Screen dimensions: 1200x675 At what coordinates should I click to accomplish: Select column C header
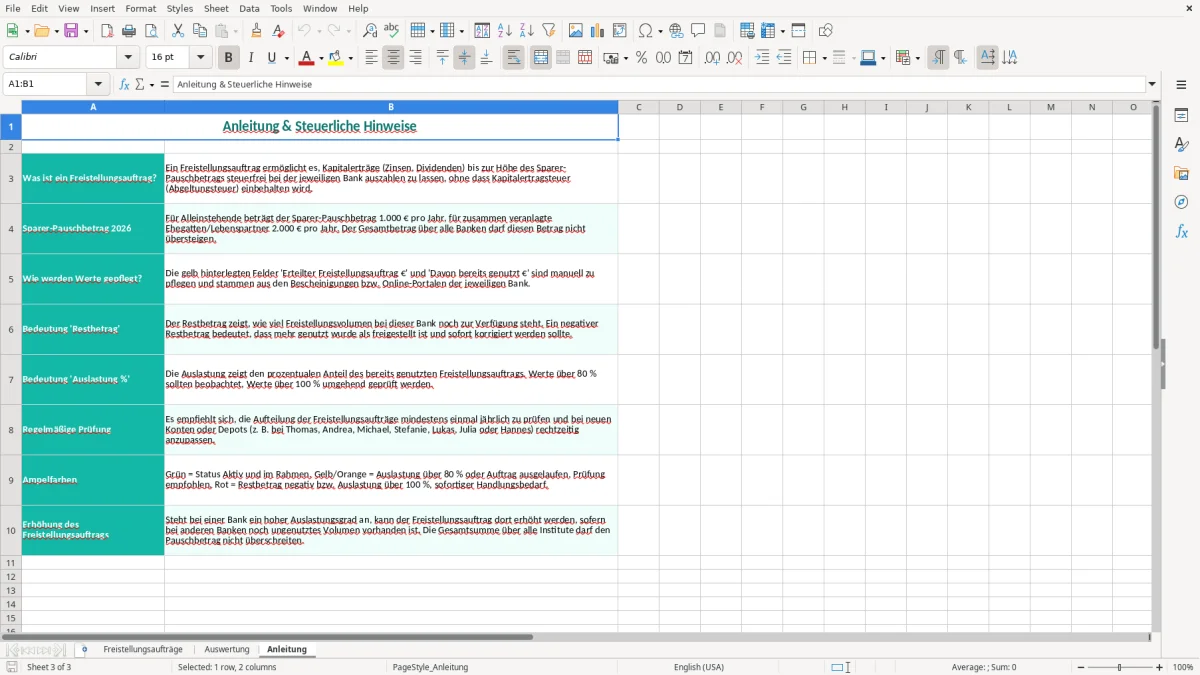[638, 107]
